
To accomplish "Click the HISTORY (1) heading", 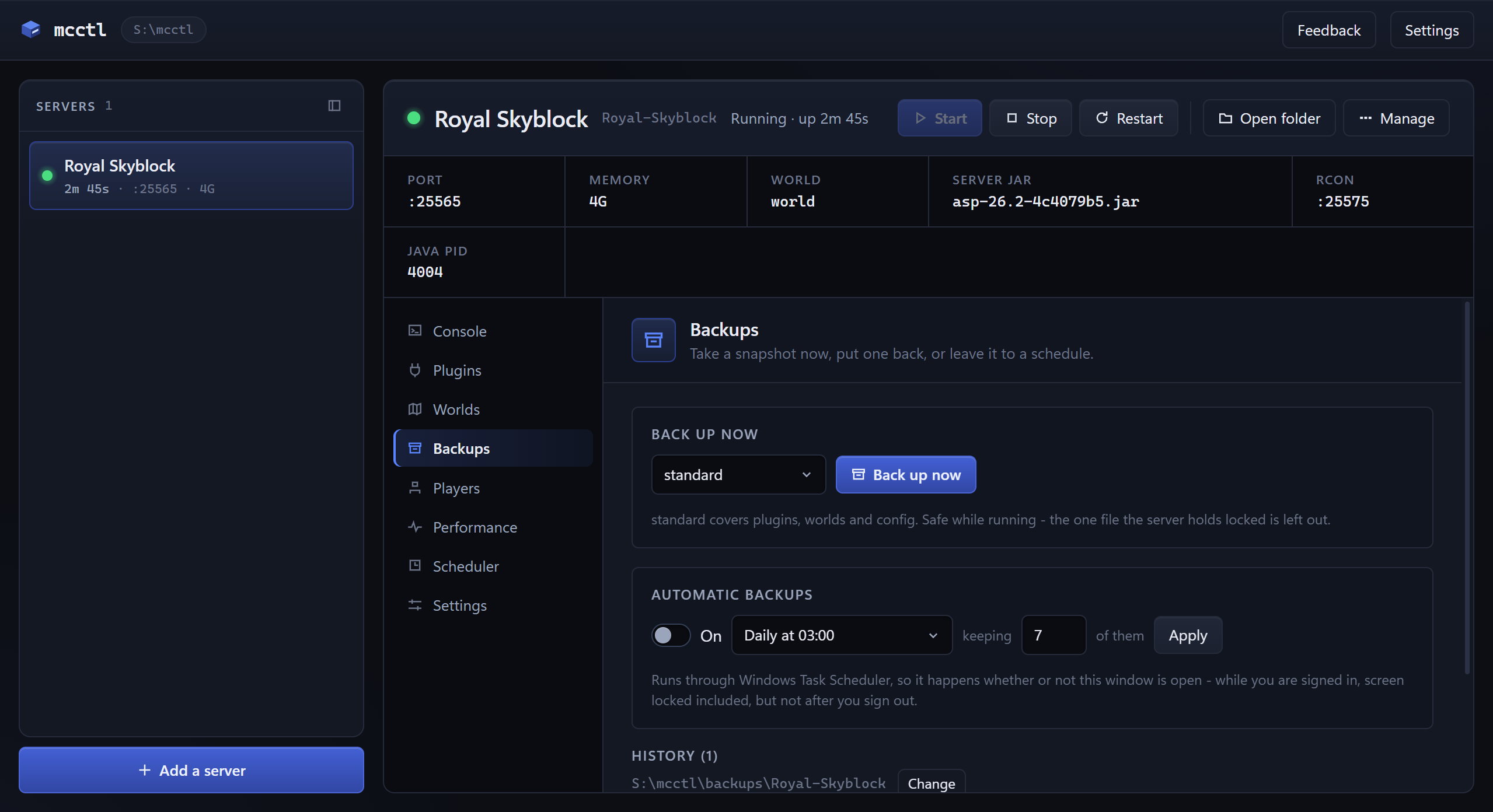I will [675, 755].
